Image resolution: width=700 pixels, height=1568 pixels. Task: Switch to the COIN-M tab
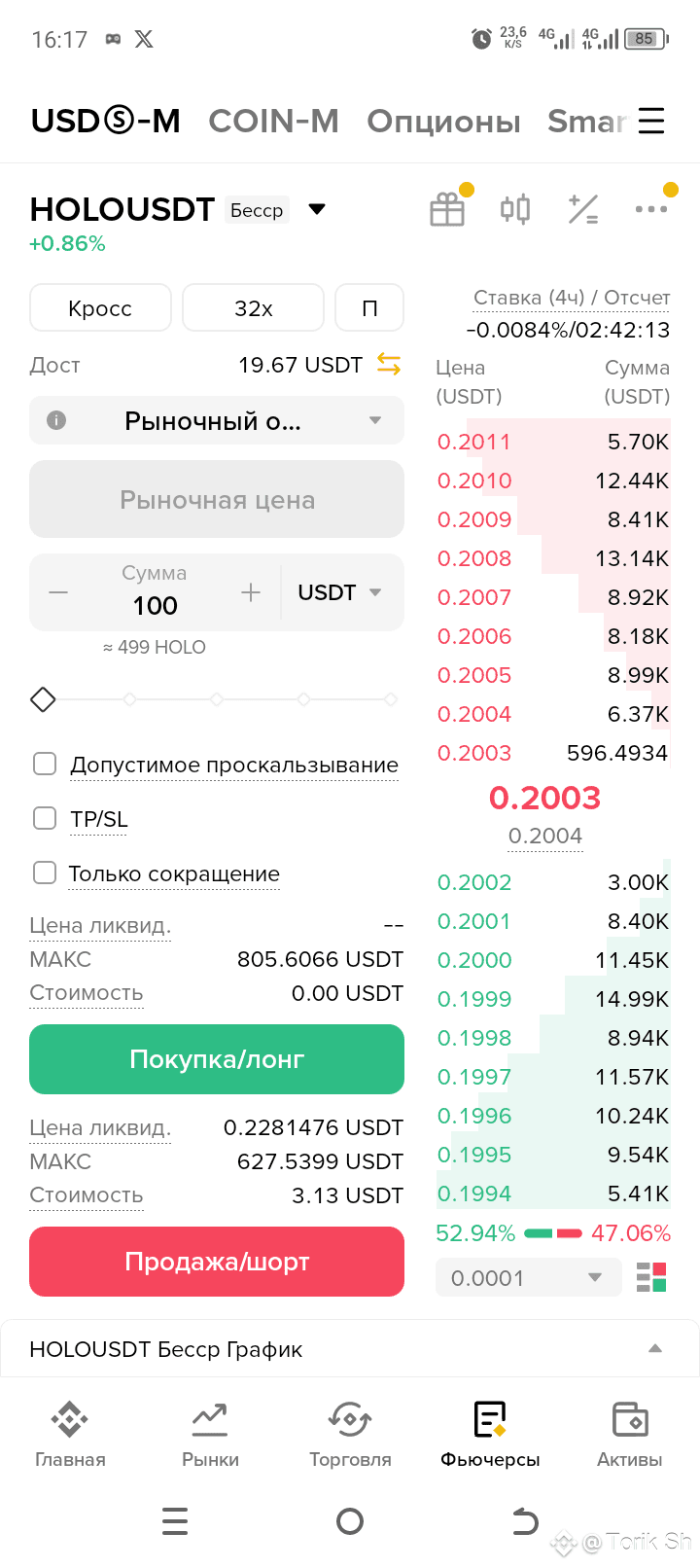(x=273, y=121)
